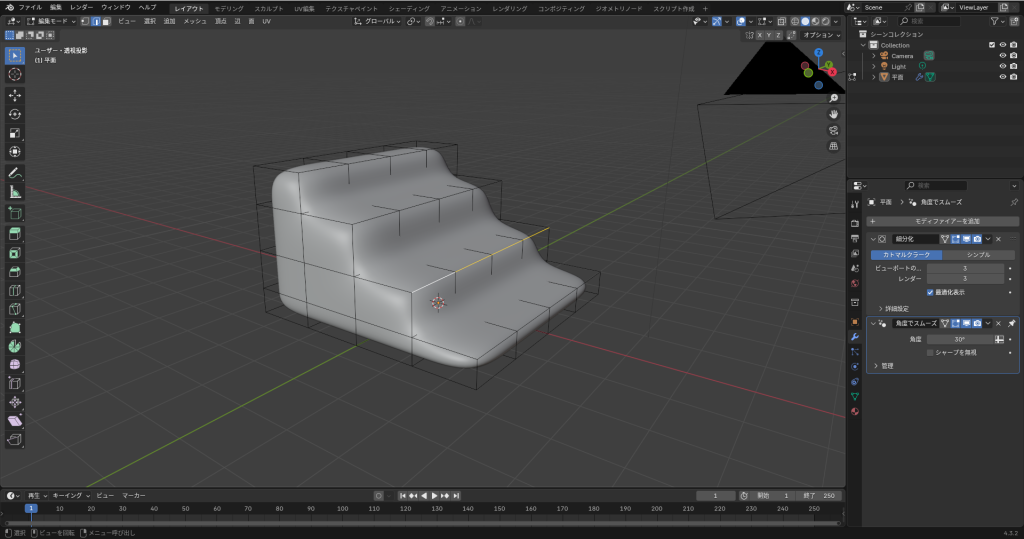Activate the 3D Cursor tool
The image size is (1024, 539).
[15, 74]
